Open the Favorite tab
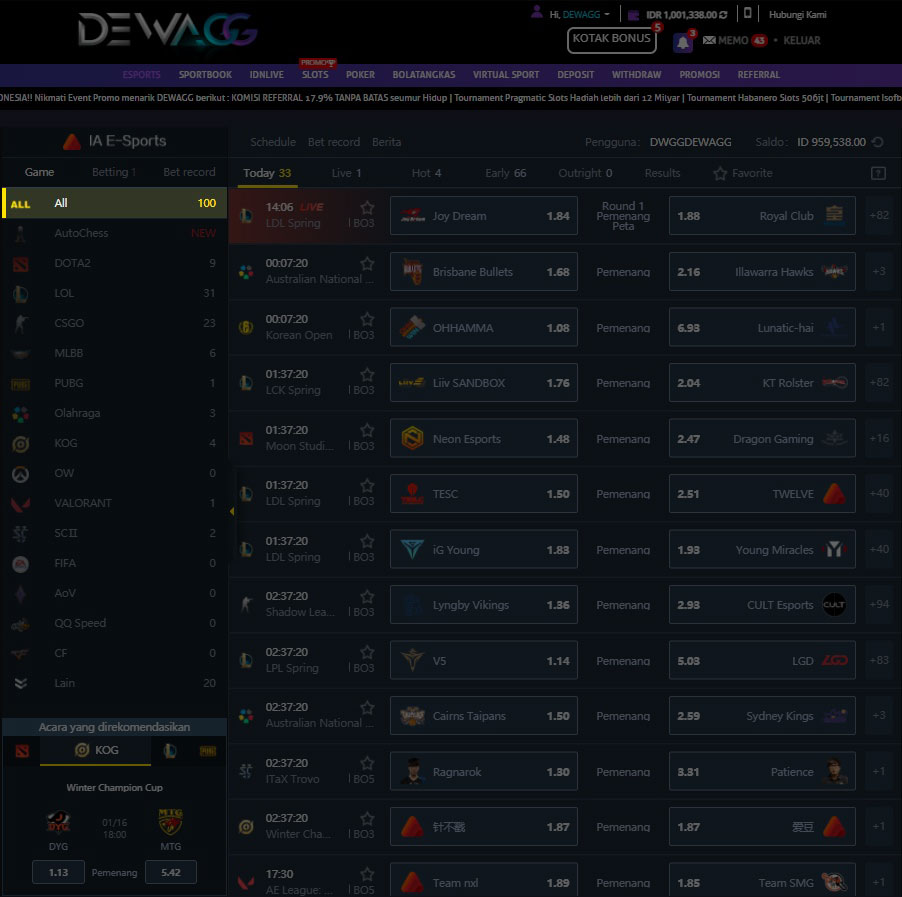902x897 pixels. [x=743, y=173]
